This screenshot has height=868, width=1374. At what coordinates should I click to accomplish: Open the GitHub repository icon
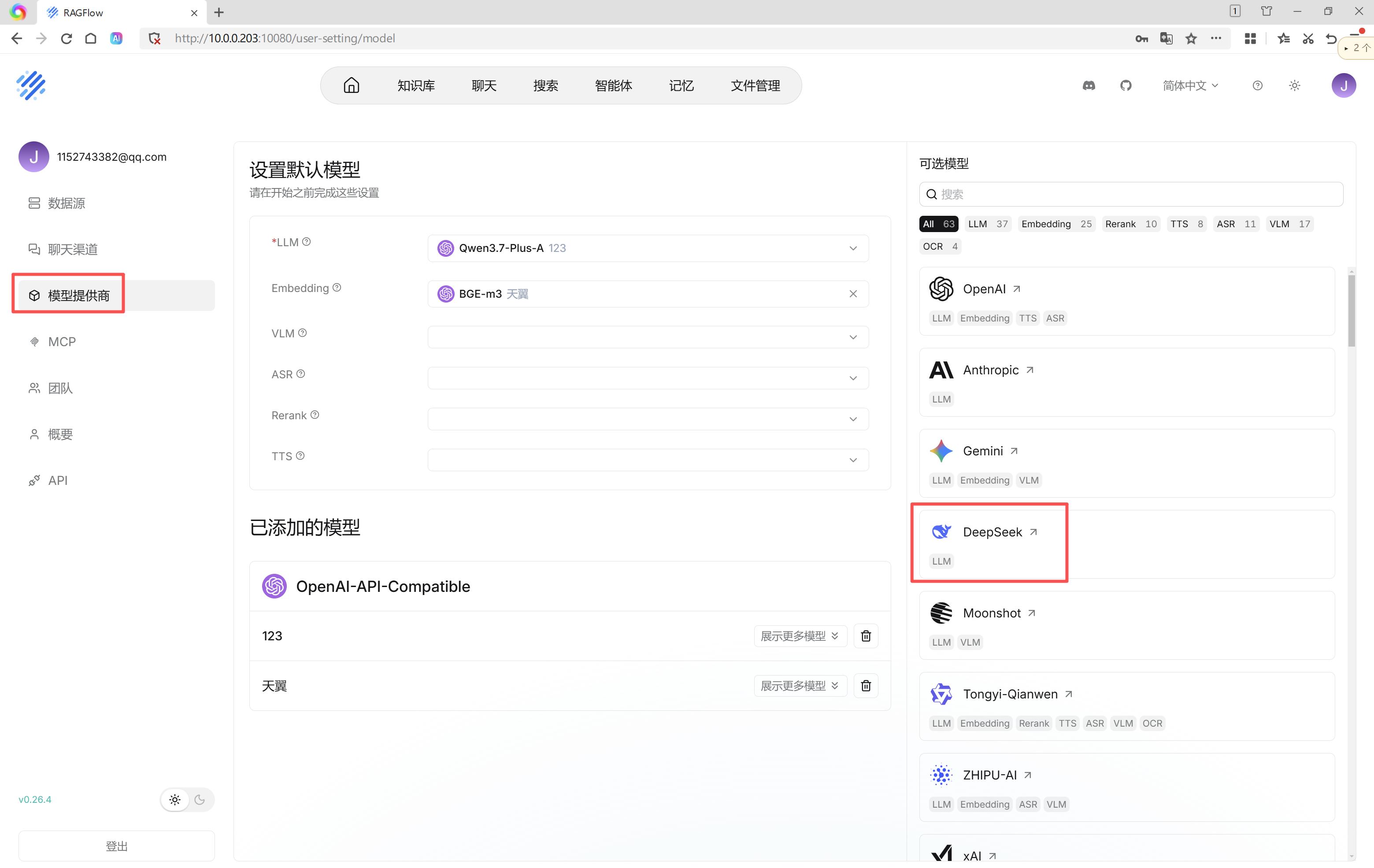click(x=1125, y=85)
